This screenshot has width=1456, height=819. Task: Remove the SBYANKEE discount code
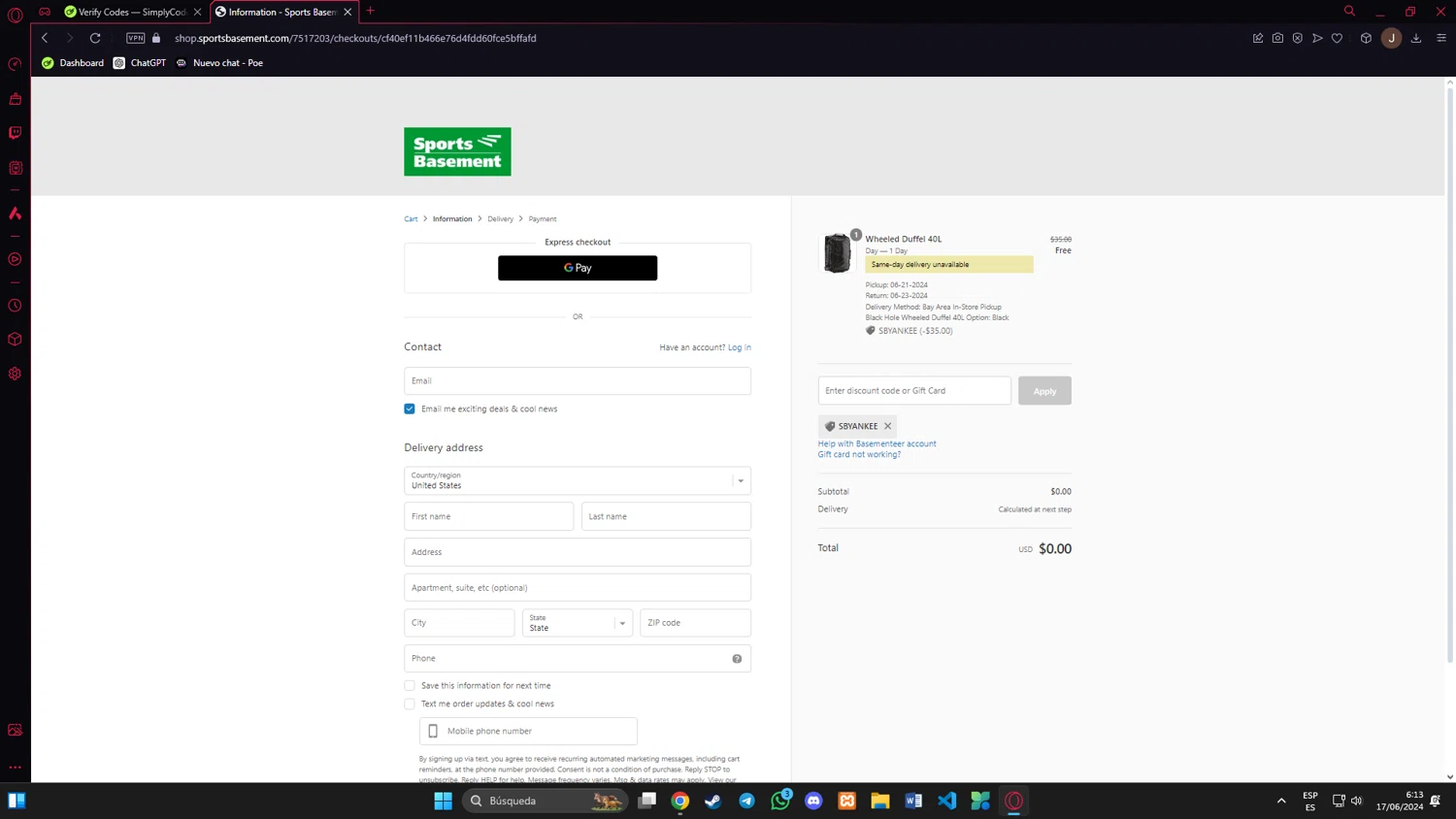pyautogui.click(x=887, y=426)
